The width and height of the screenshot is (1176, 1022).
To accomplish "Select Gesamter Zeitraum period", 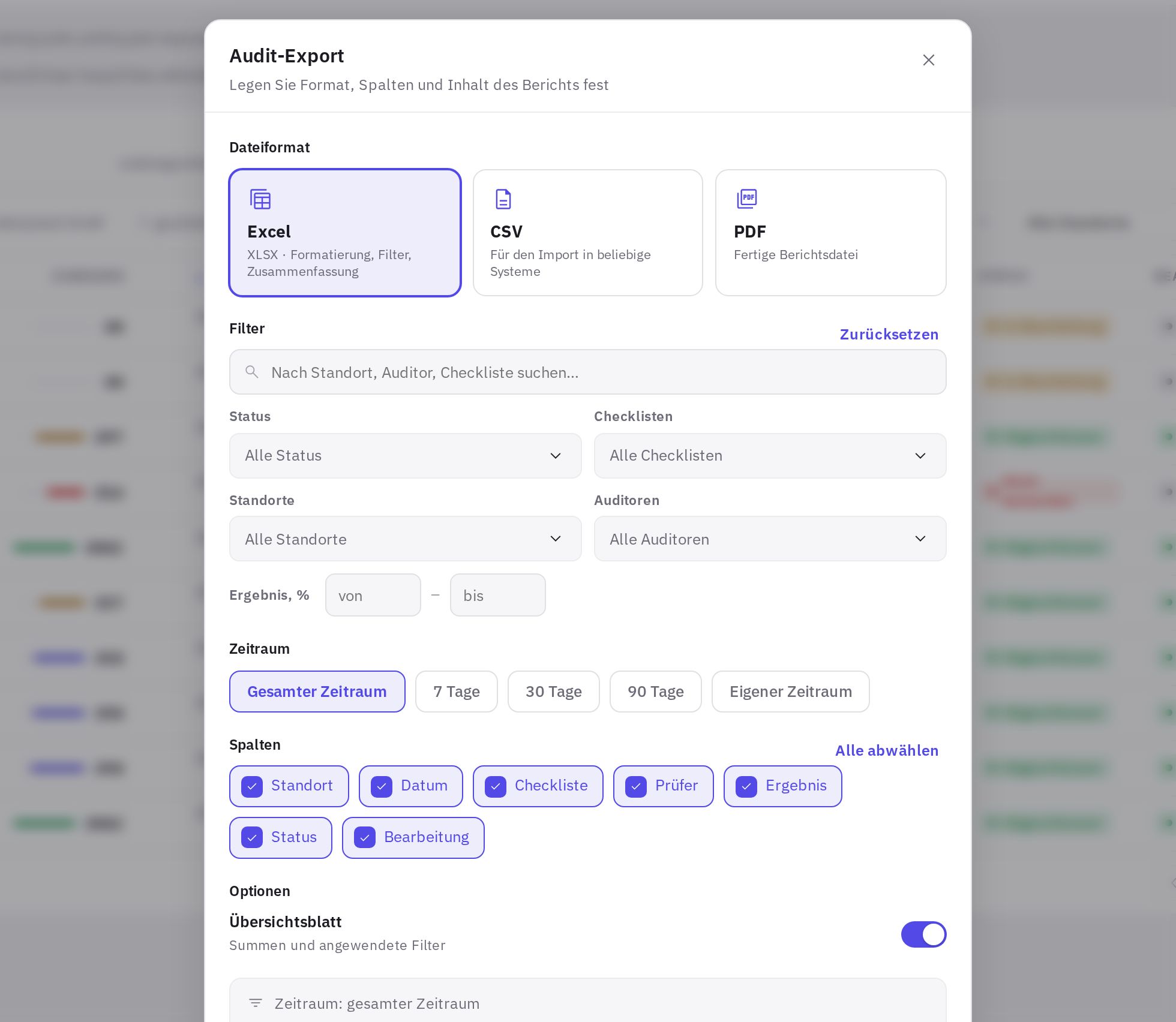I will tap(317, 692).
